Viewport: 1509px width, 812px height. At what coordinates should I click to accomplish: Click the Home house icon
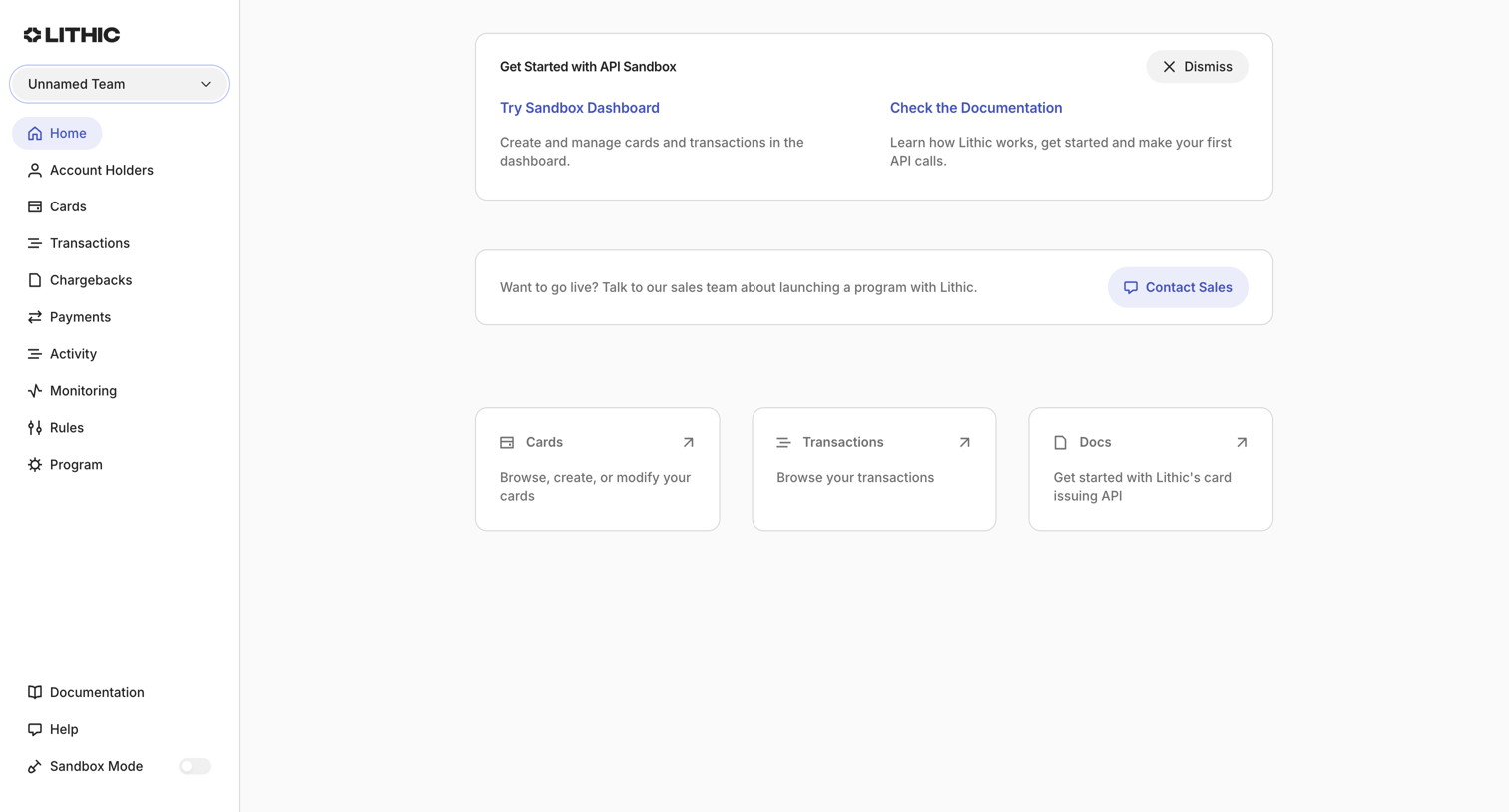tap(35, 133)
